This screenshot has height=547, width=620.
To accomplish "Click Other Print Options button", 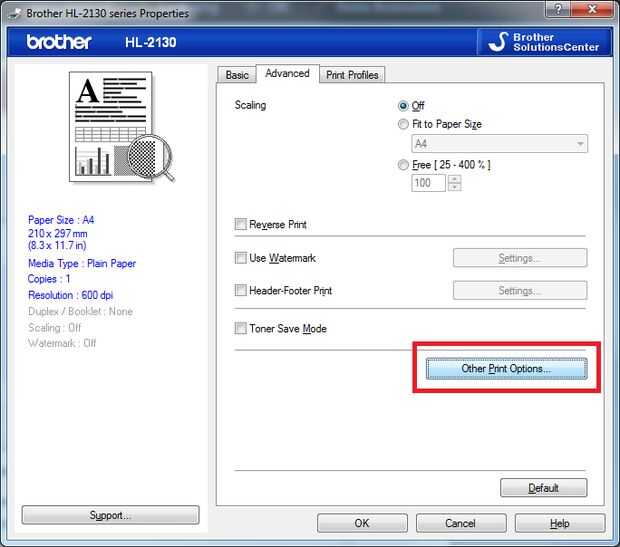I will tap(507, 369).
